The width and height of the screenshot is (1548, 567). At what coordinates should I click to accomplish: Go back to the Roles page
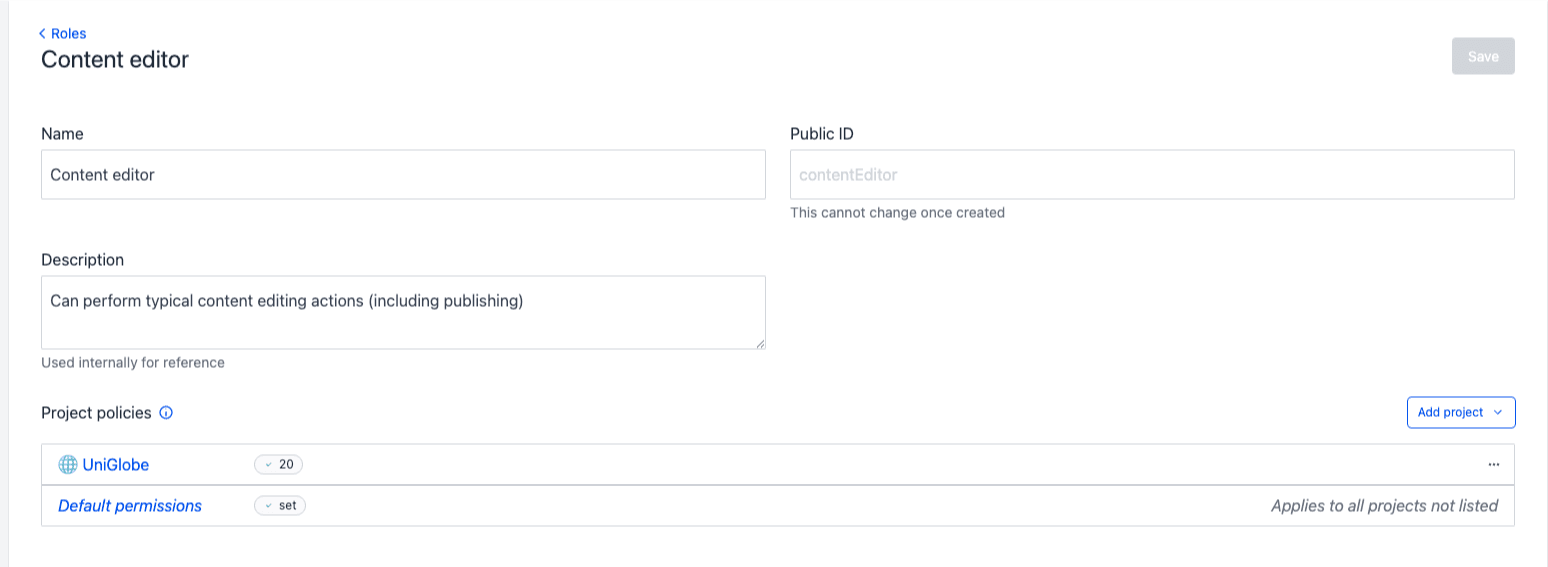click(68, 34)
